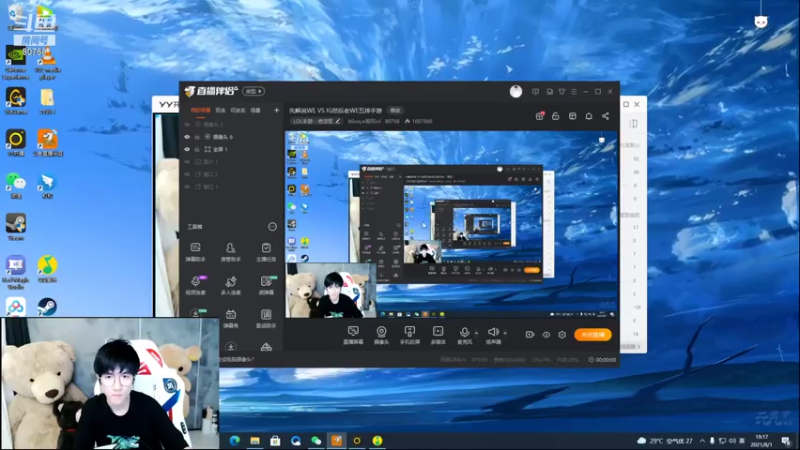This screenshot has height=450, width=800.
Task: Open VLC media player desktop shortcut
Action: (x=47, y=62)
